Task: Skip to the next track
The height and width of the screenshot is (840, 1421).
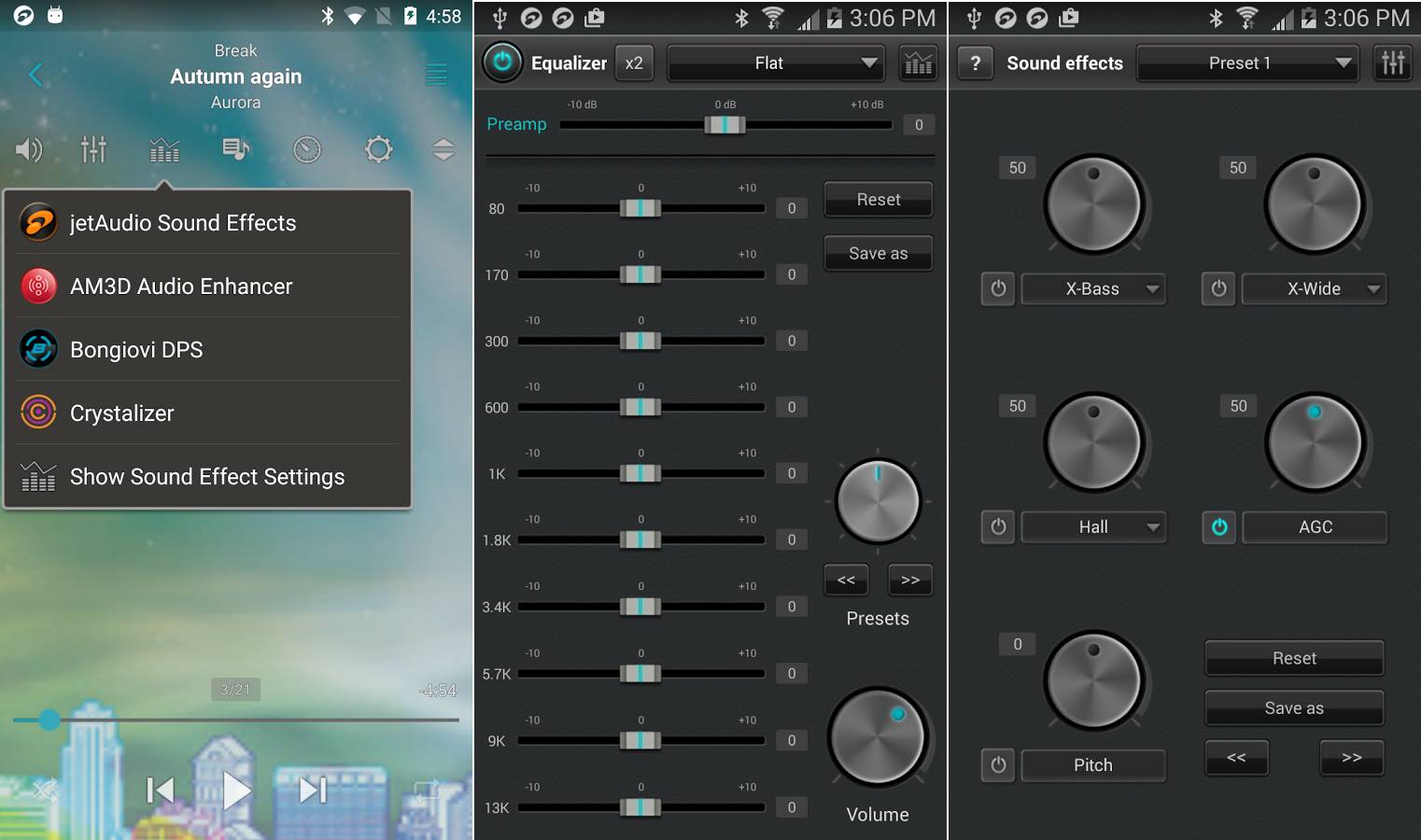Action: [313, 791]
